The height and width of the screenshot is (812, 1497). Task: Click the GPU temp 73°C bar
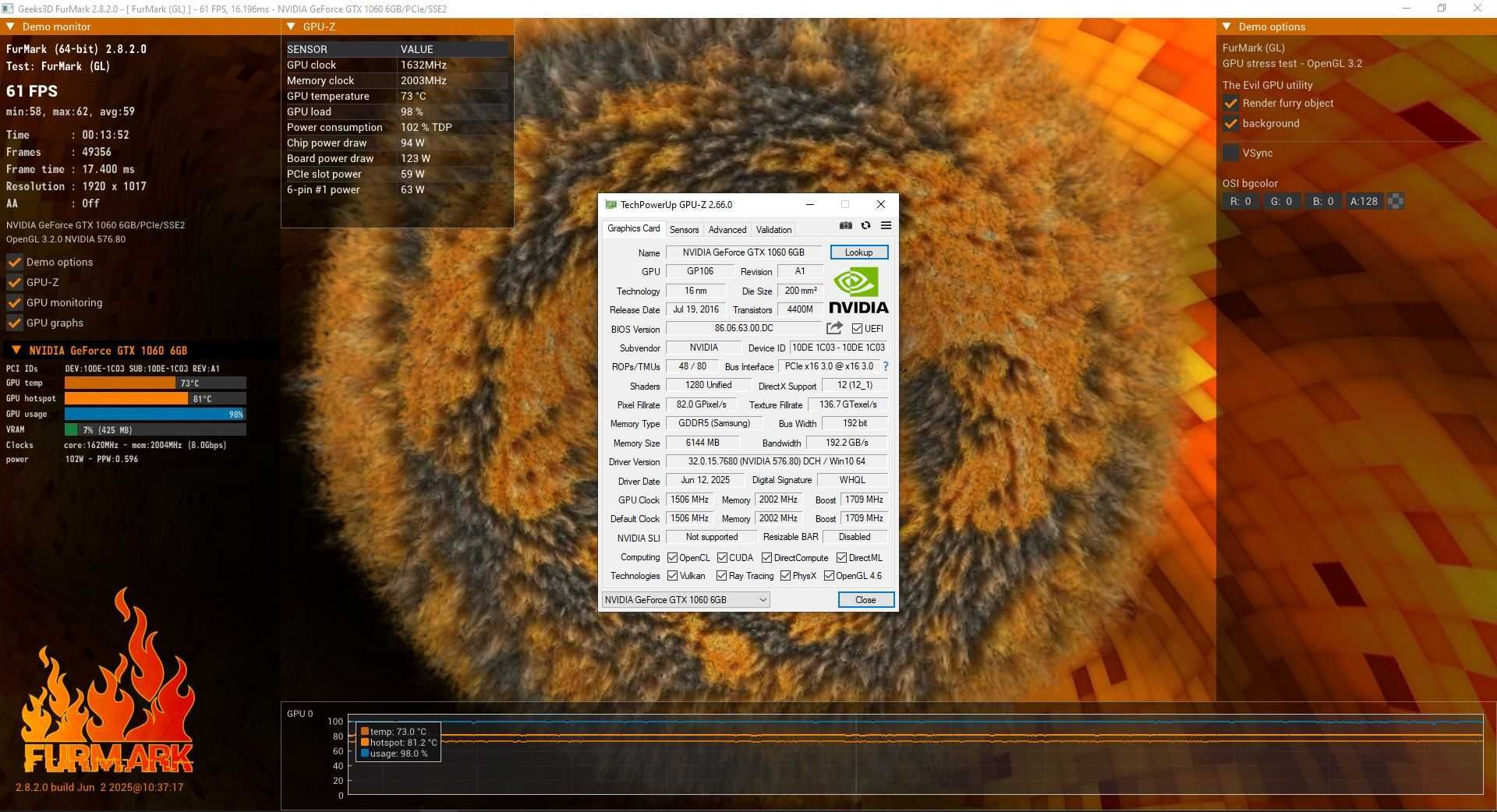click(x=155, y=383)
